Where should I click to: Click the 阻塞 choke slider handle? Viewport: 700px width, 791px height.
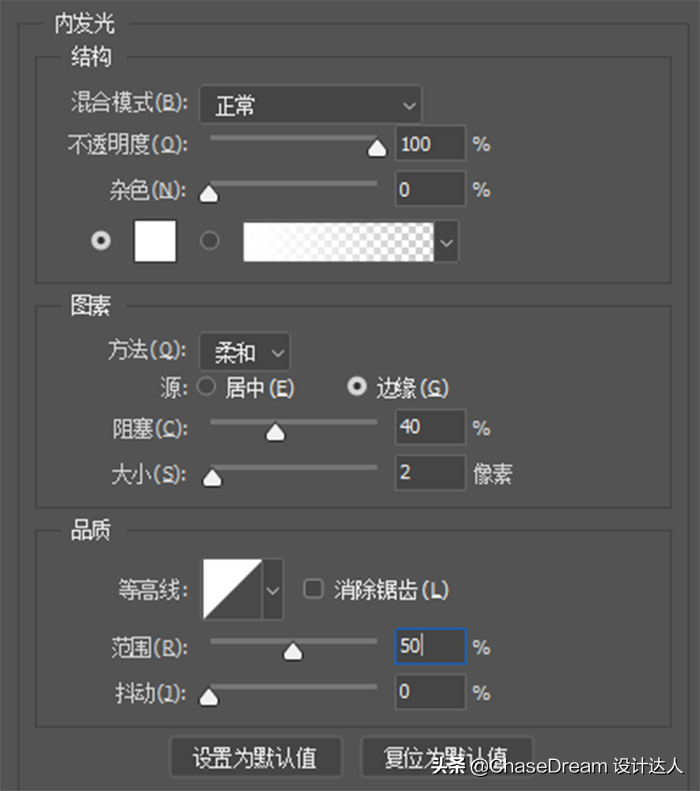[275, 433]
